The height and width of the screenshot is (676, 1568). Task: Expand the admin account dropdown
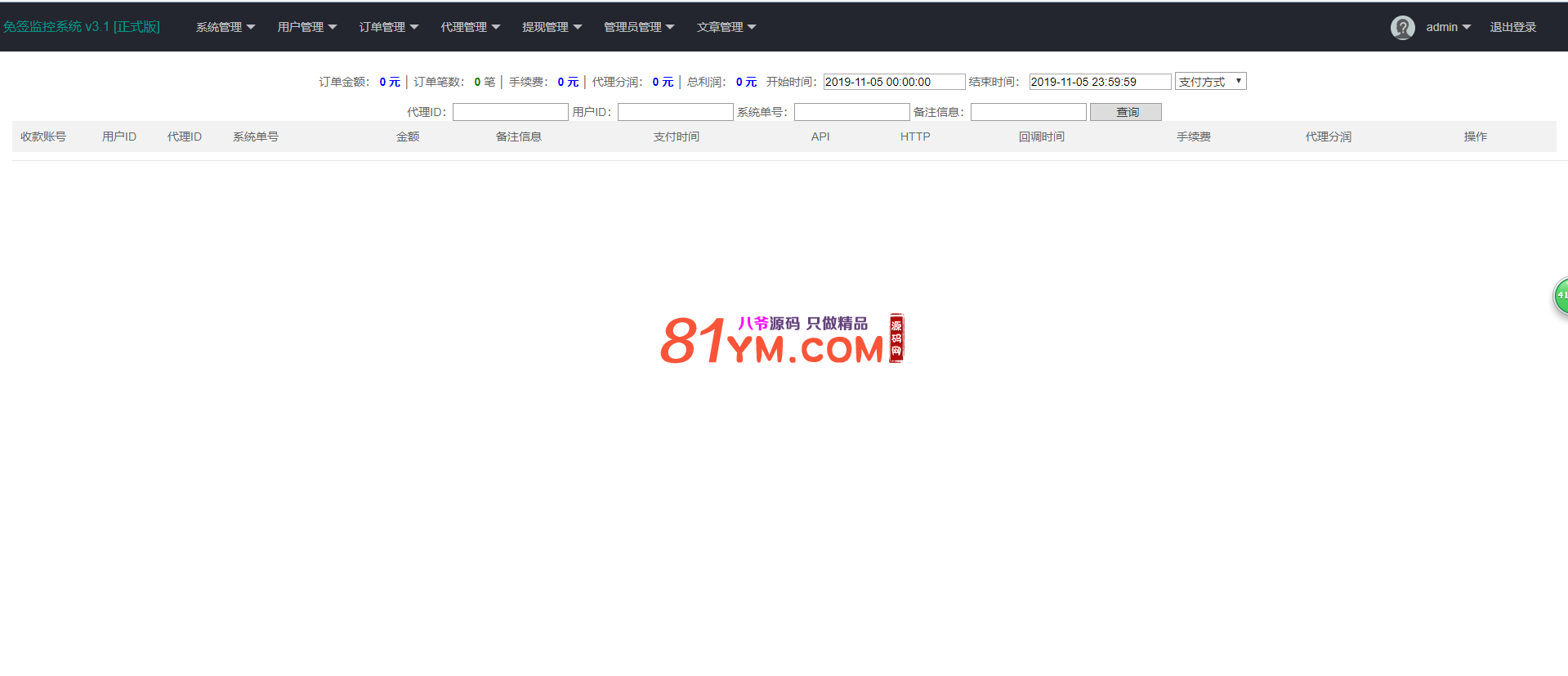pyautogui.click(x=1449, y=27)
